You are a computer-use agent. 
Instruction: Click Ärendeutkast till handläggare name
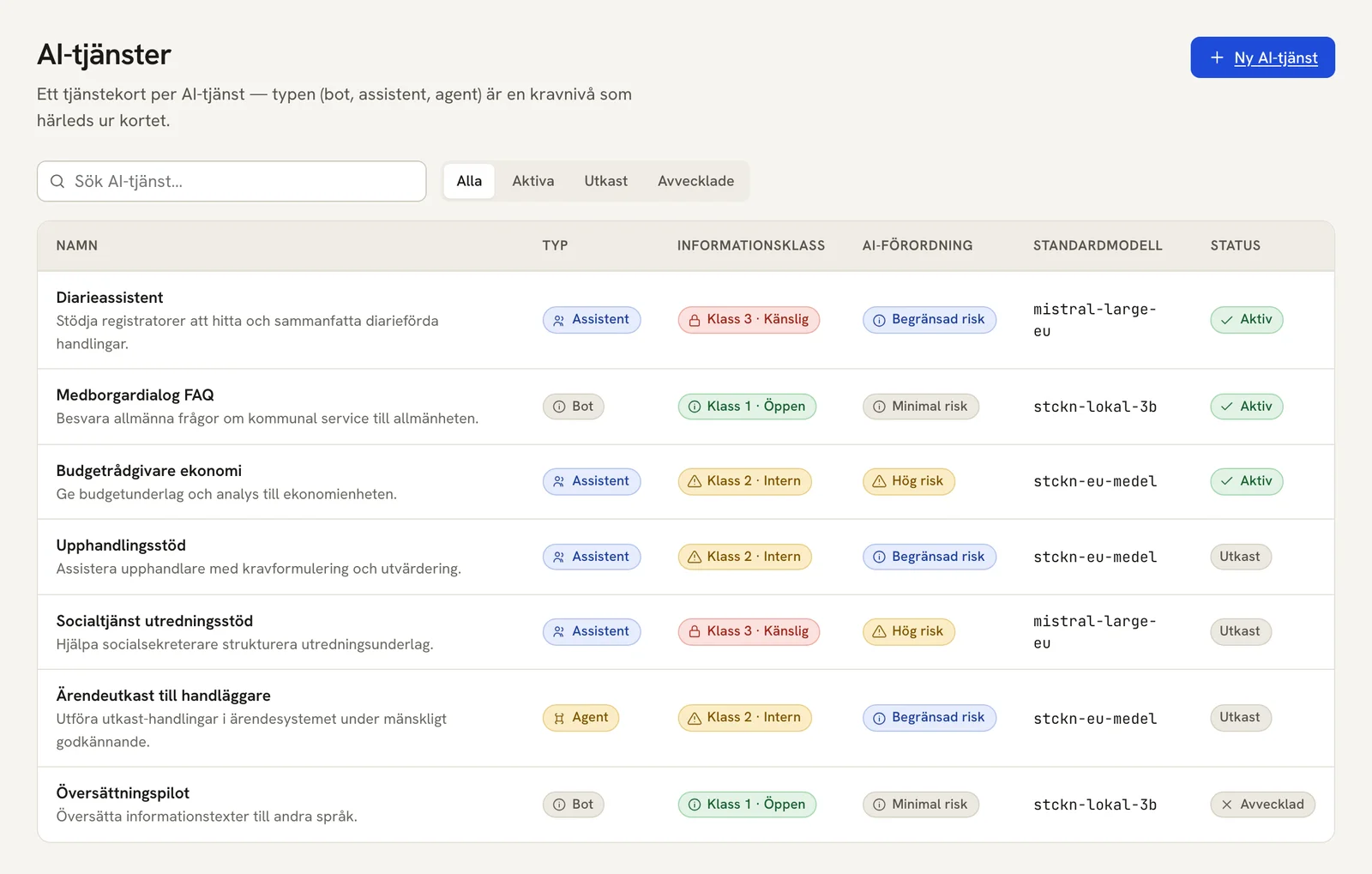164,696
